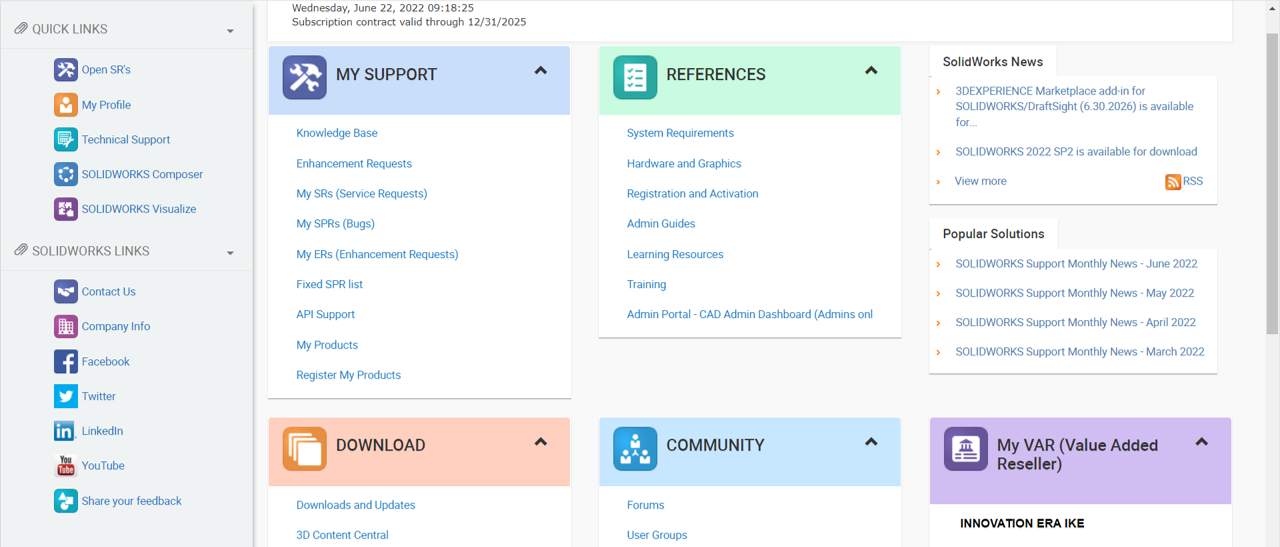
Task: Click View more under SolidWorks News
Action: [980, 181]
